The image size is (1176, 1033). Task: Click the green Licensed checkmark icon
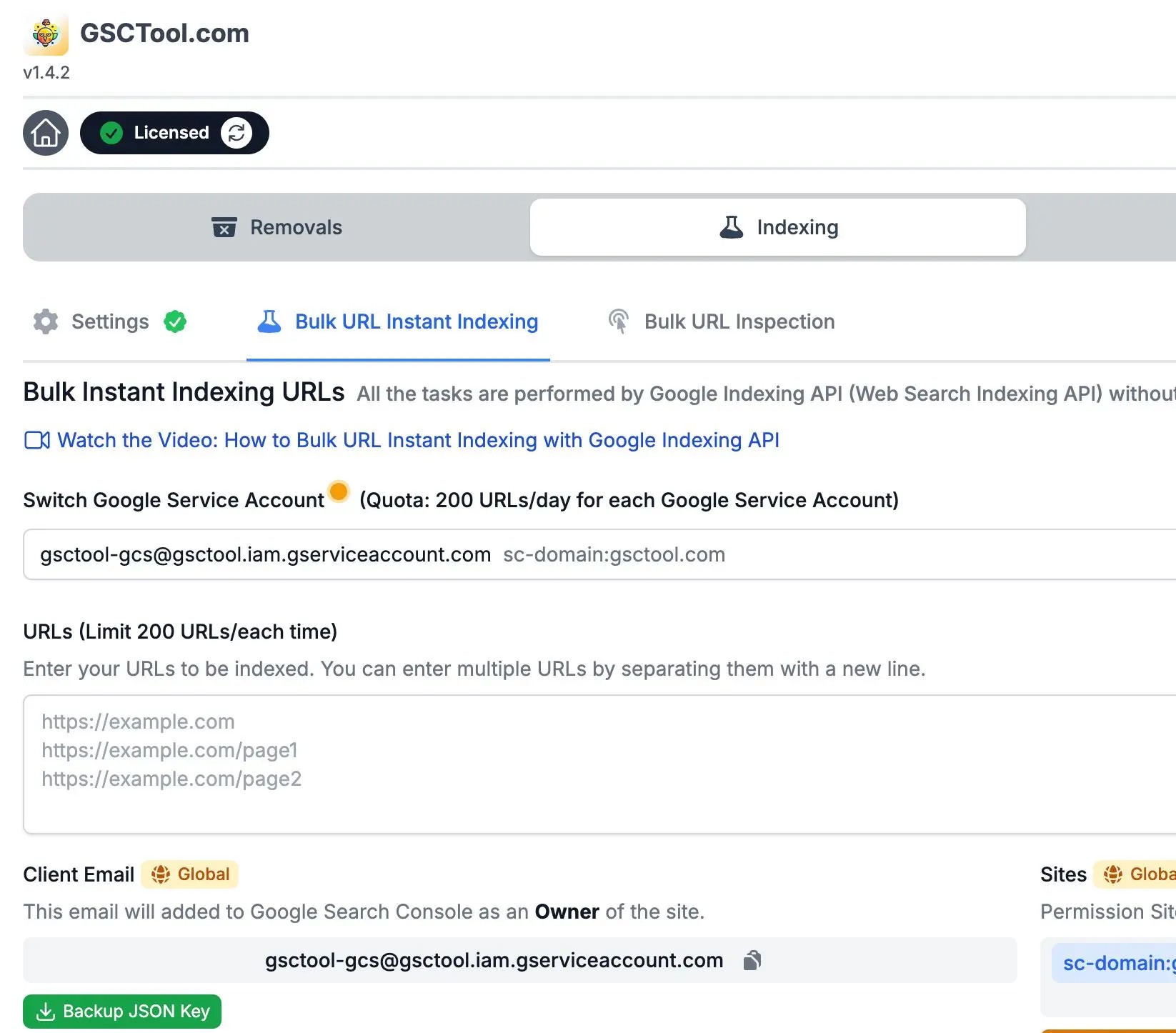coord(111,133)
